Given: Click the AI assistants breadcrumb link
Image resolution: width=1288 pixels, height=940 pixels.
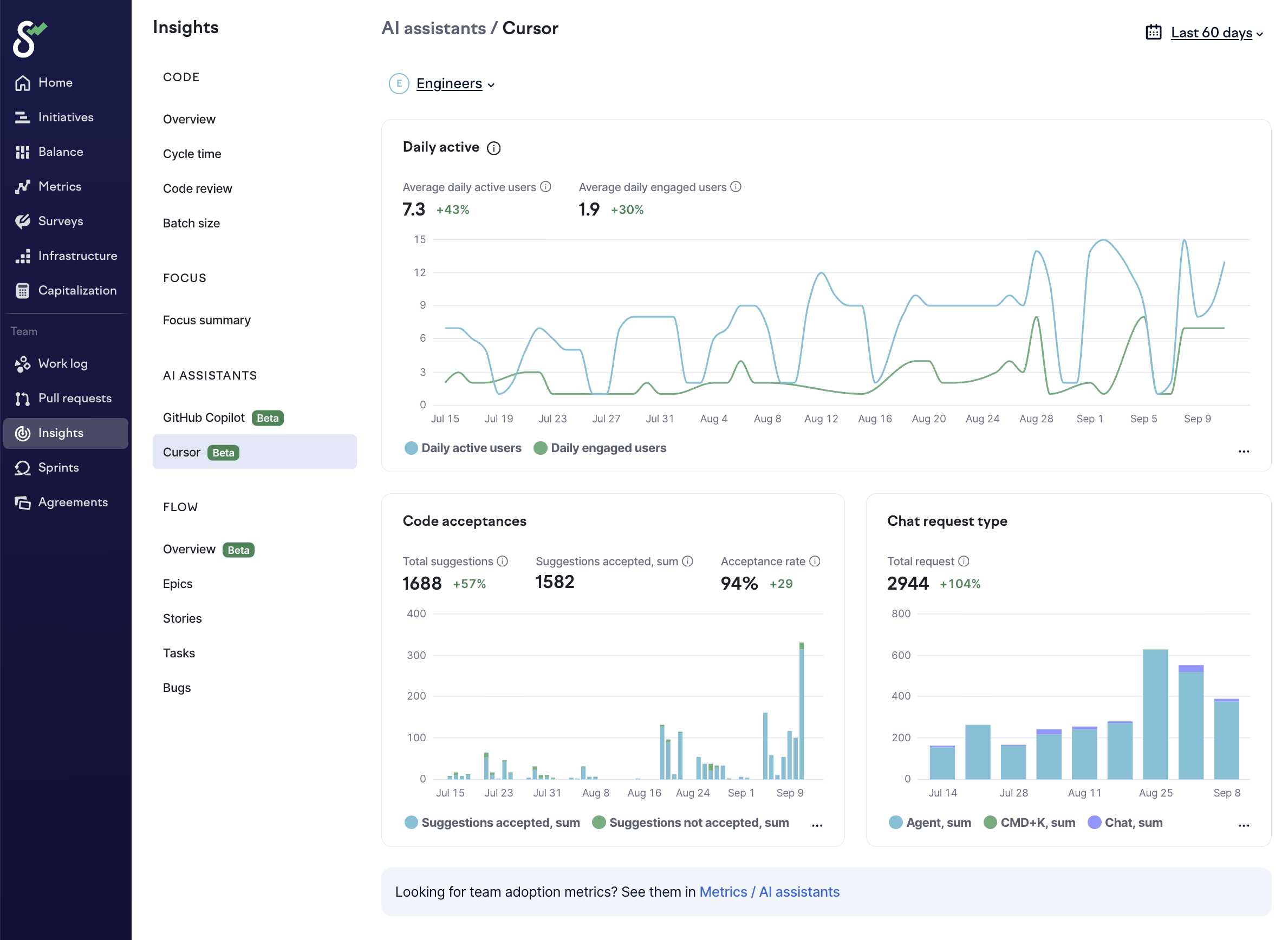Looking at the screenshot, I should pos(433,28).
